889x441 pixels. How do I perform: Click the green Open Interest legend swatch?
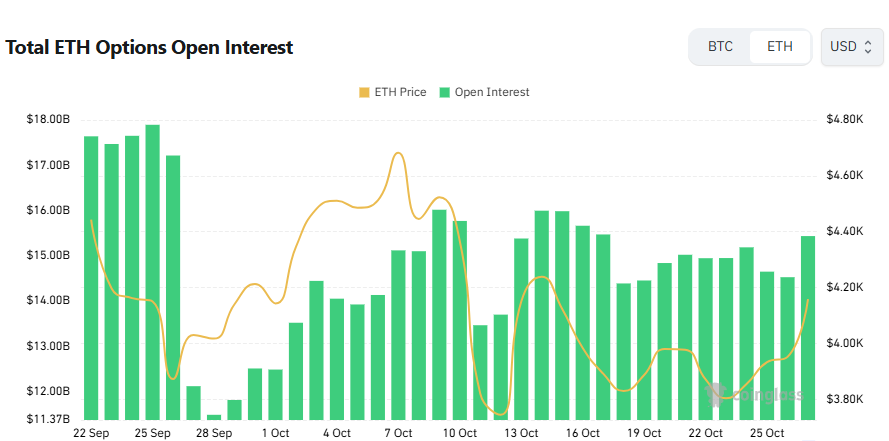pyautogui.click(x=445, y=92)
